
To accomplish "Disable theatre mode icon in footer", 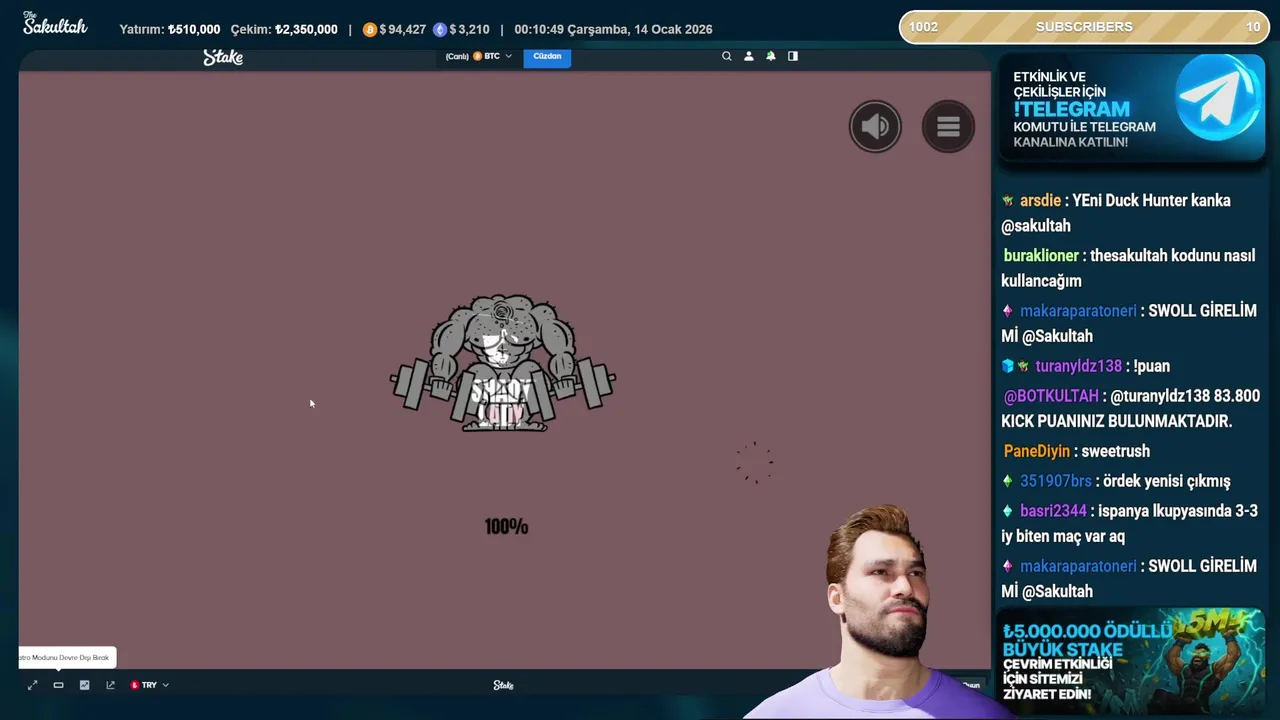I will coord(58,685).
